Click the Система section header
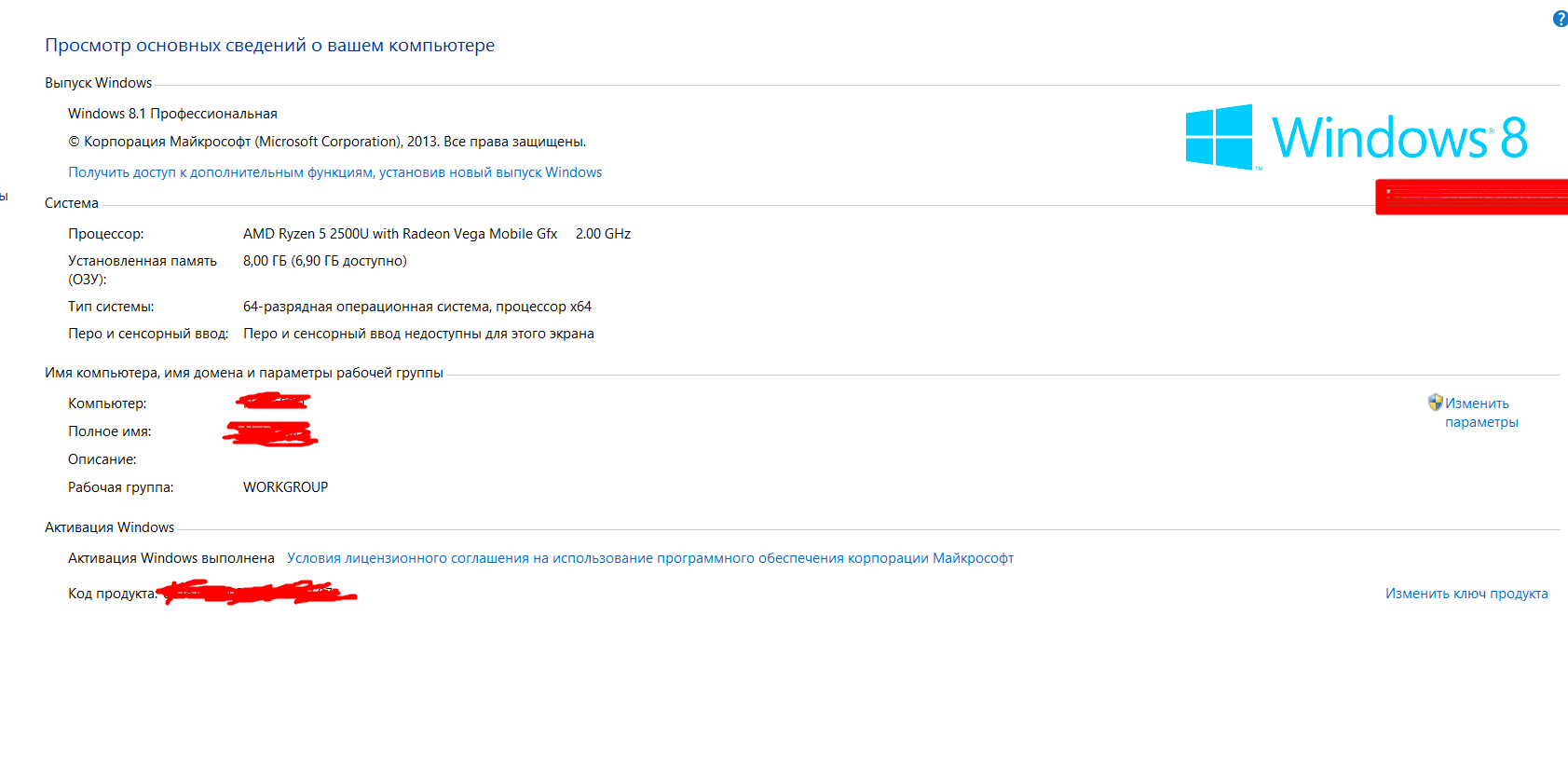1568x766 pixels. click(72, 203)
